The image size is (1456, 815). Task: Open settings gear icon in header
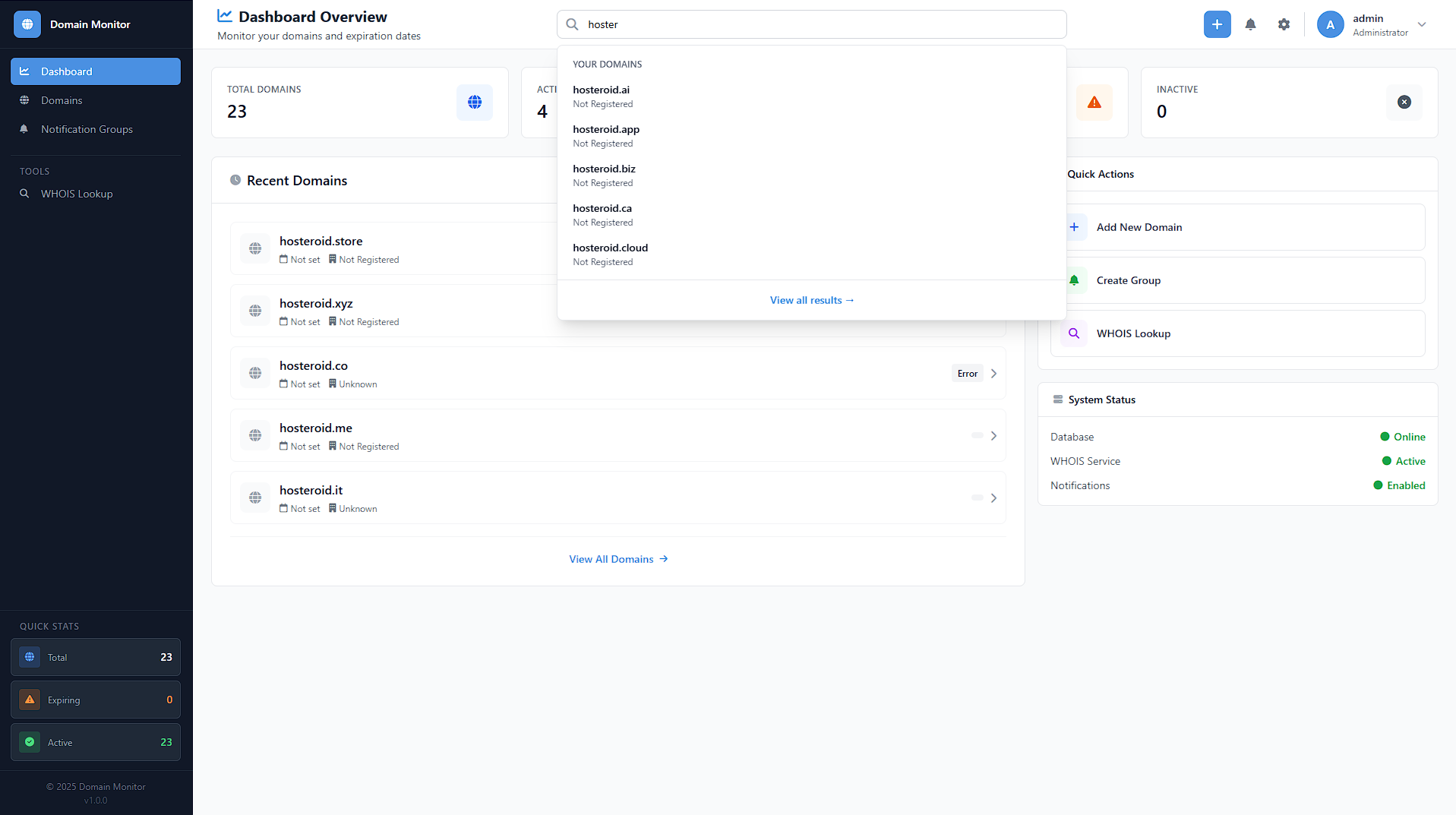(1284, 24)
